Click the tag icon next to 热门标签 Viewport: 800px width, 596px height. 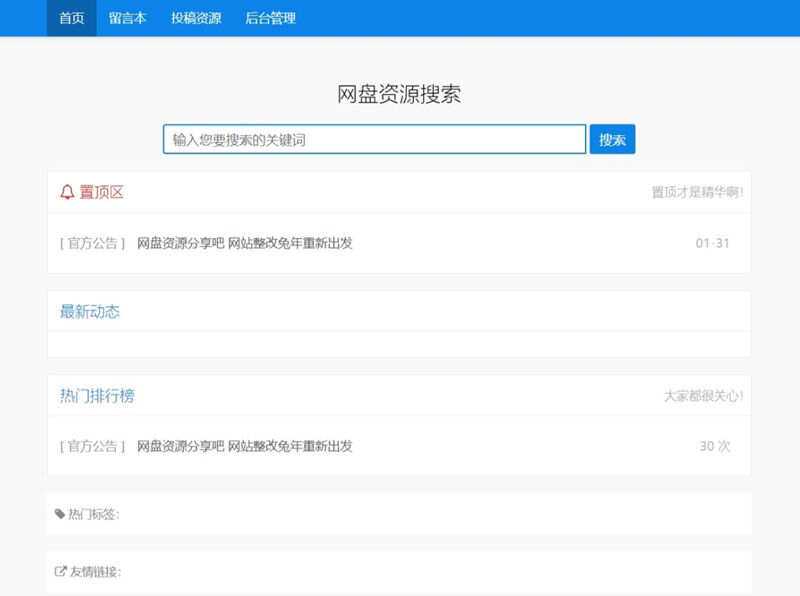(60, 513)
